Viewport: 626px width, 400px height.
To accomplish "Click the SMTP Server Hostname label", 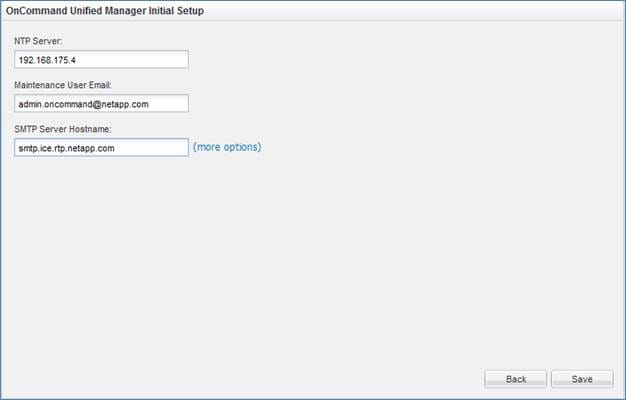I will pyautogui.click(x=63, y=129).
